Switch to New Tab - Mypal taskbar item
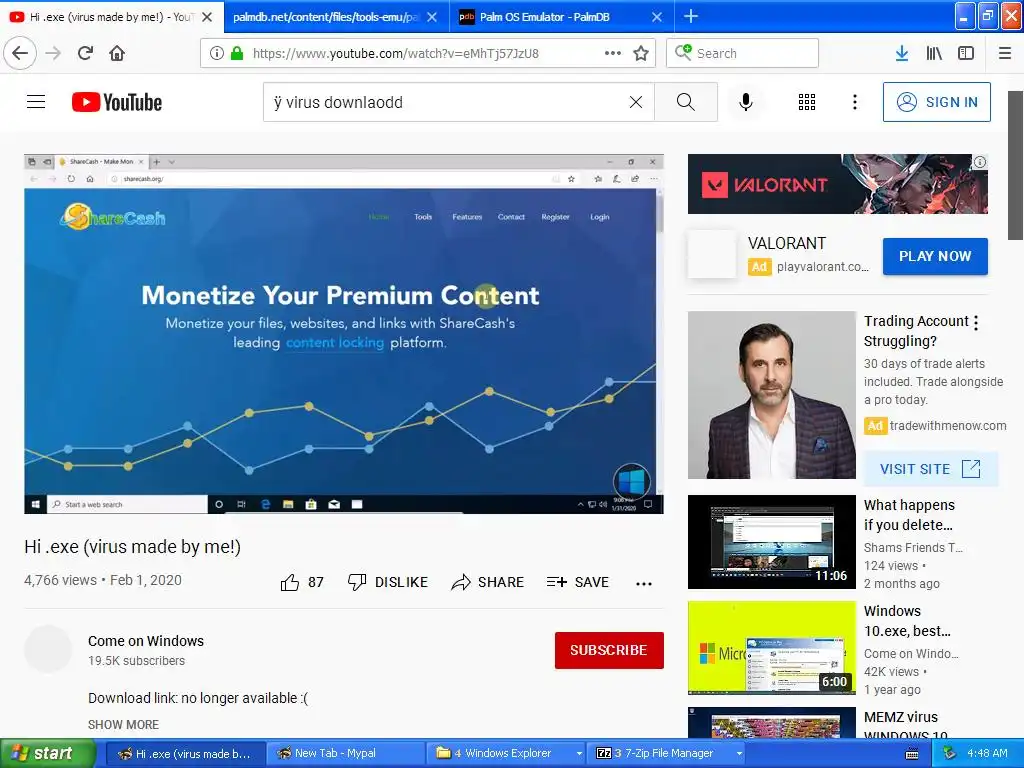Viewport: 1024px width, 768px height. pyautogui.click(x=345, y=753)
